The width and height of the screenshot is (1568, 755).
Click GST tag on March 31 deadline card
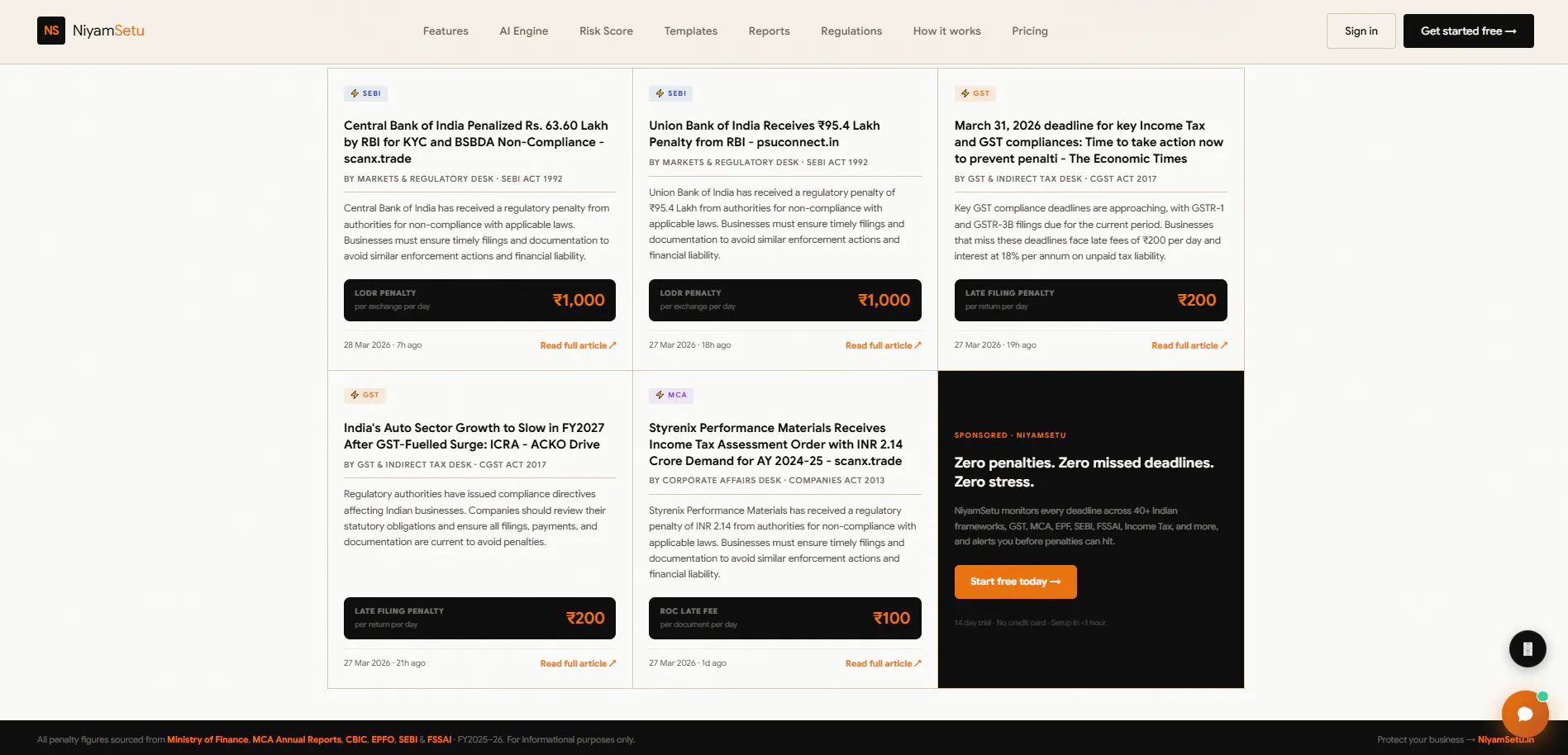pyautogui.click(x=975, y=93)
